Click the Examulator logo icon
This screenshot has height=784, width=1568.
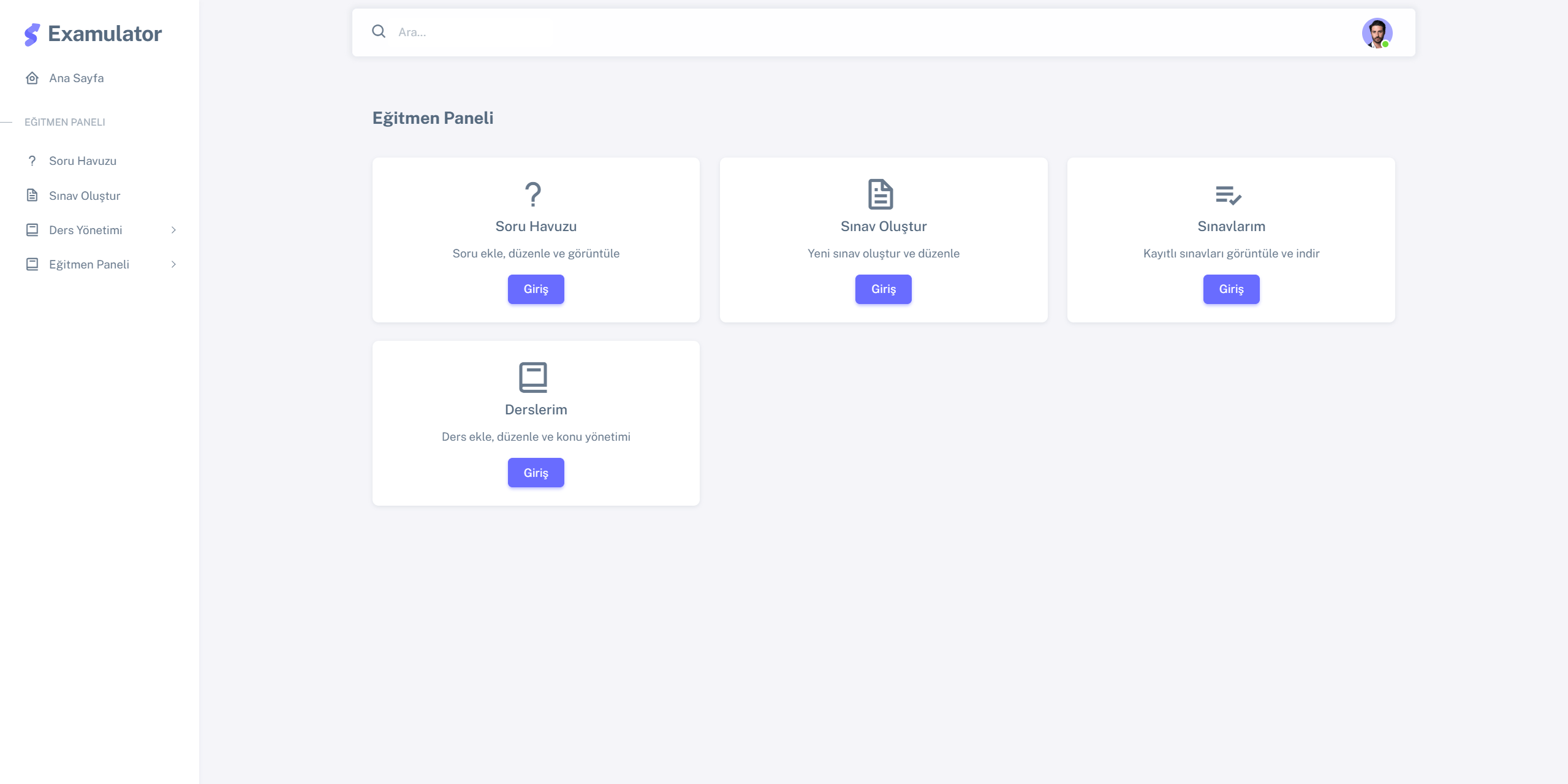[x=32, y=34]
